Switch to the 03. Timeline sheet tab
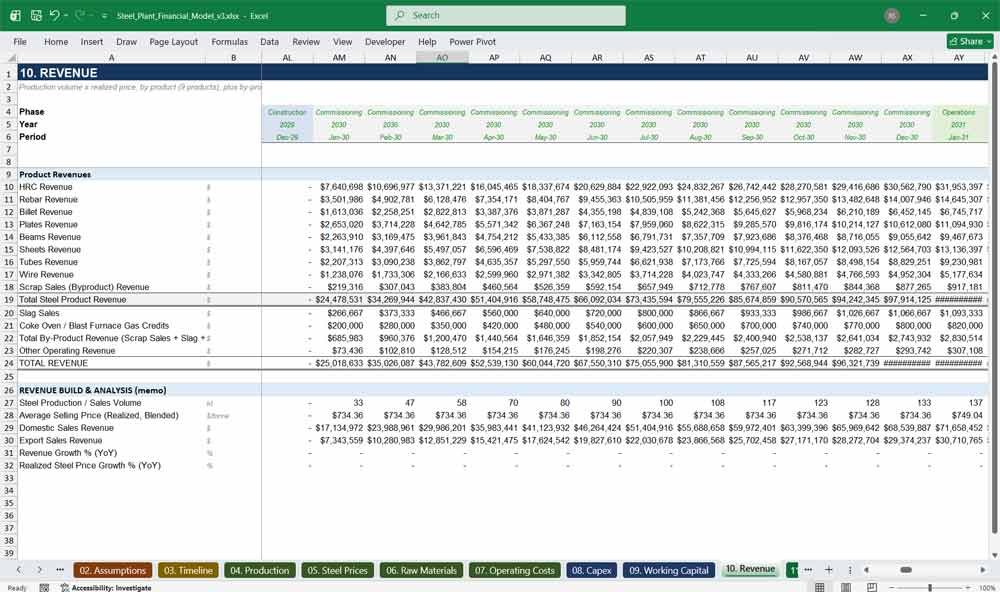Screen dimensions: 1000x592 click(188, 570)
